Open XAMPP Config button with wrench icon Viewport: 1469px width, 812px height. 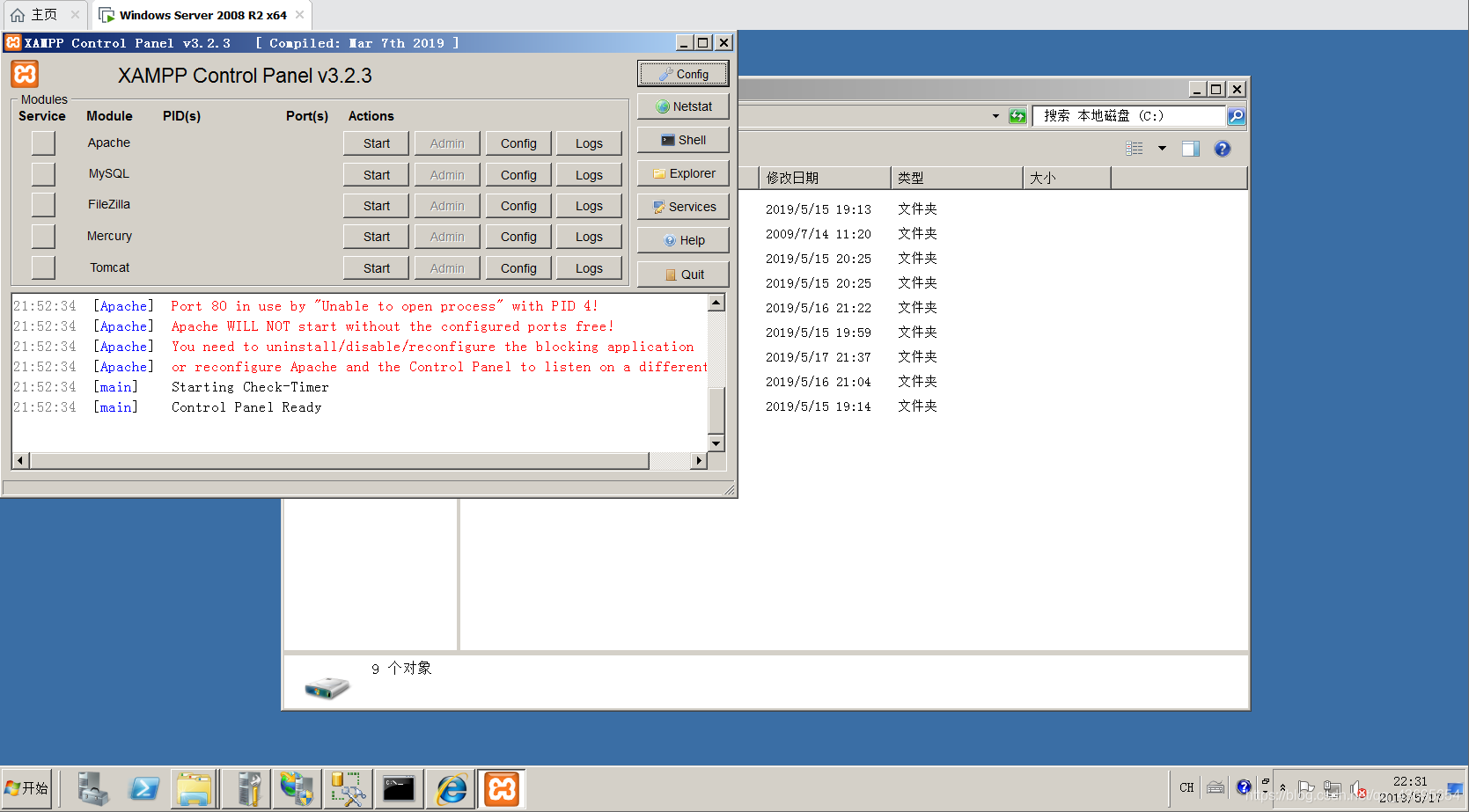point(683,74)
